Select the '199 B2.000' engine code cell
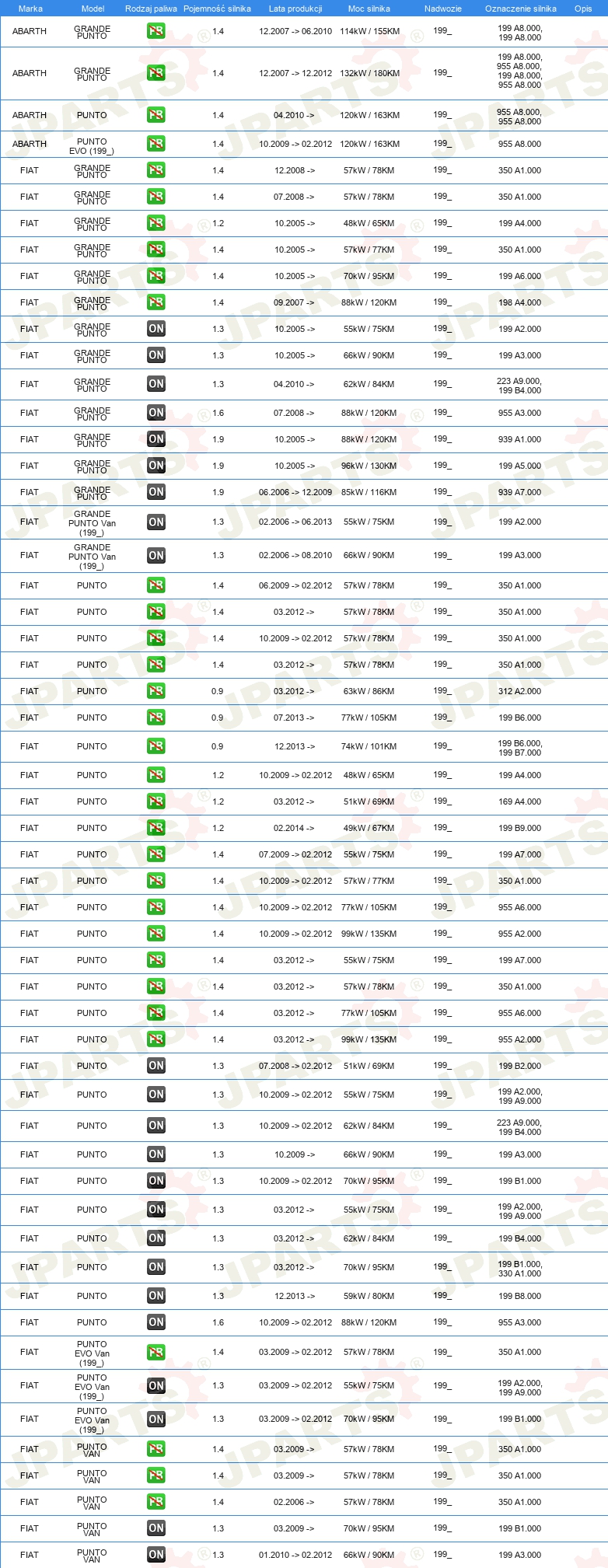 520,1067
